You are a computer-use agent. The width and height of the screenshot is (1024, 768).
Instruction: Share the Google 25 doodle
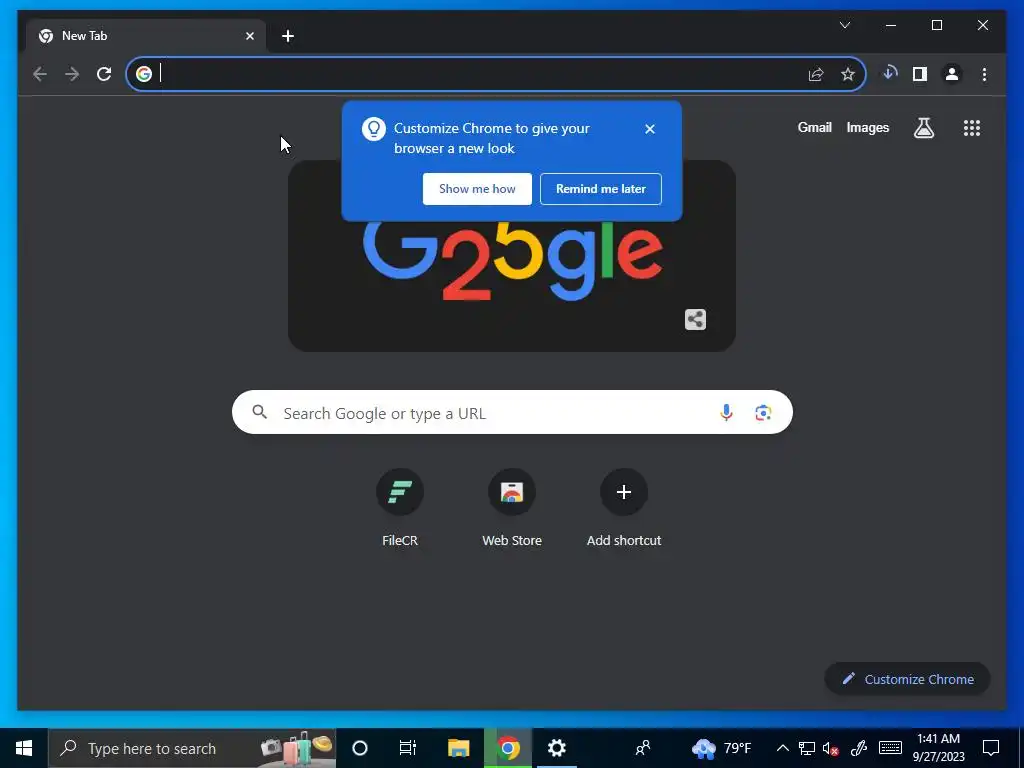point(696,319)
